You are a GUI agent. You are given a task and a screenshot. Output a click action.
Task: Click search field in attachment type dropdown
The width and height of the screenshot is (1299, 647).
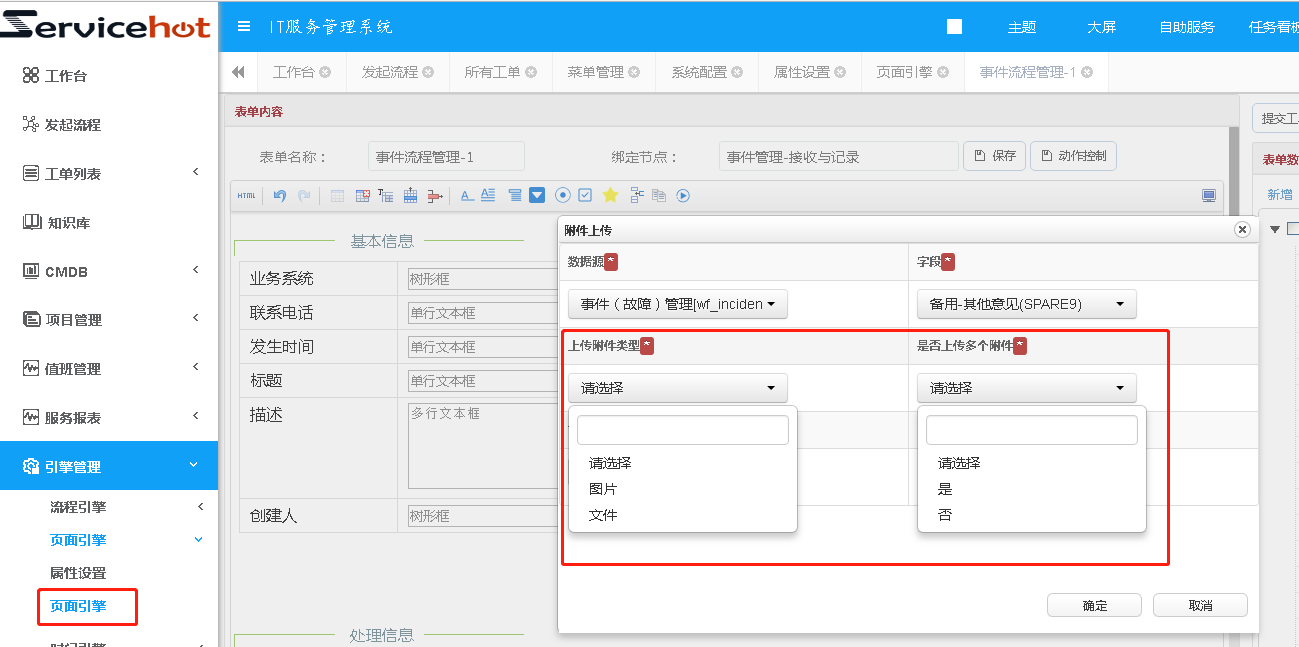pos(682,430)
